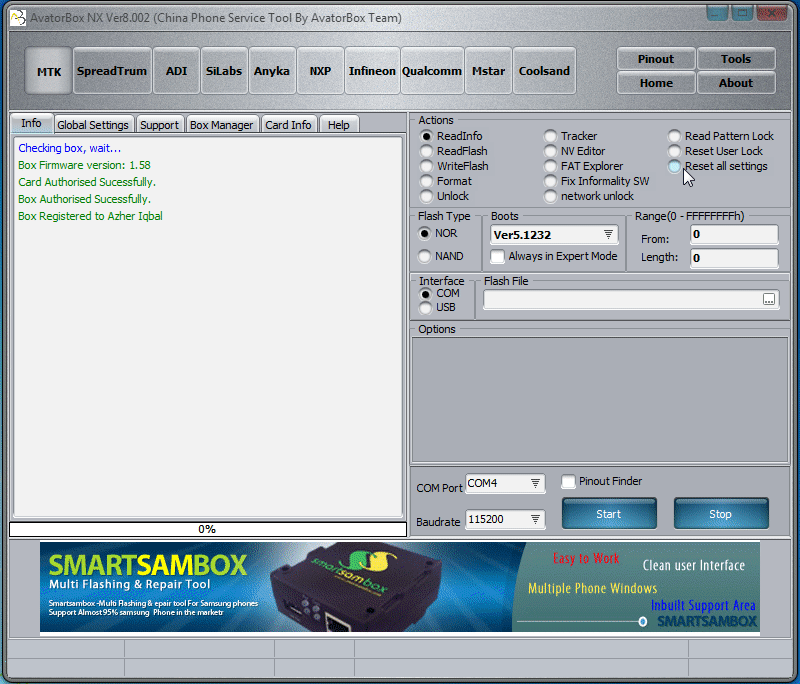The image size is (800, 684).
Task: Click 'Box Authorised Sucessfully.' log line
Action: pos(84,199)
